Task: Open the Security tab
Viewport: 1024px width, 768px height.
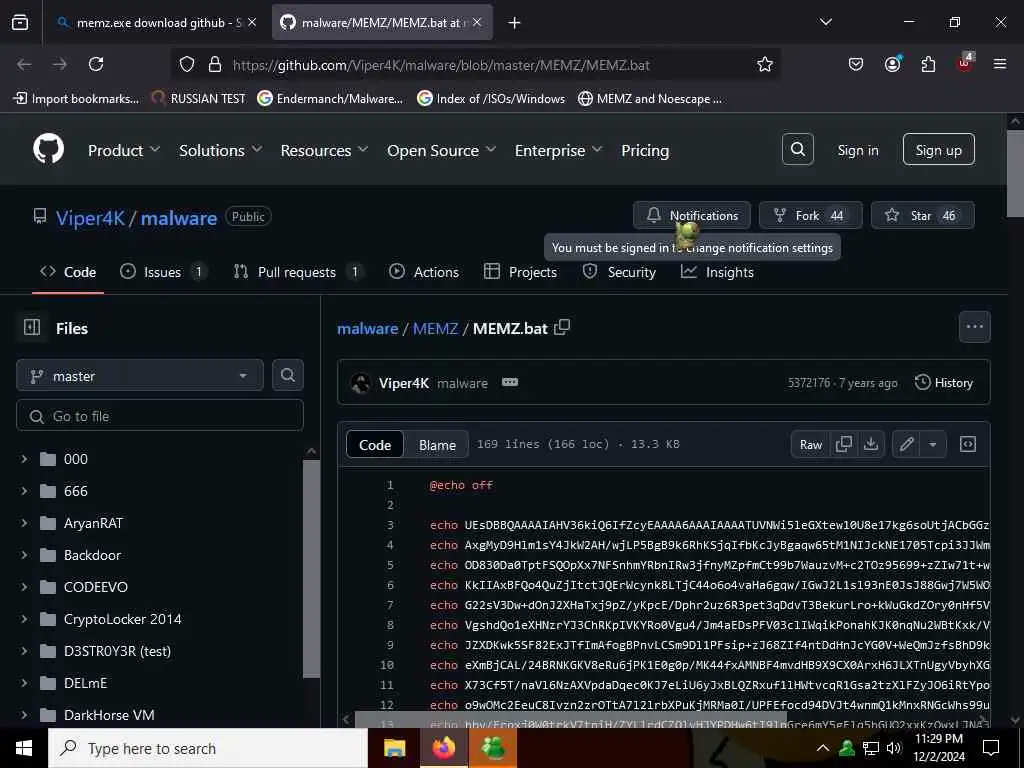Action: click(x=619, y=272)
